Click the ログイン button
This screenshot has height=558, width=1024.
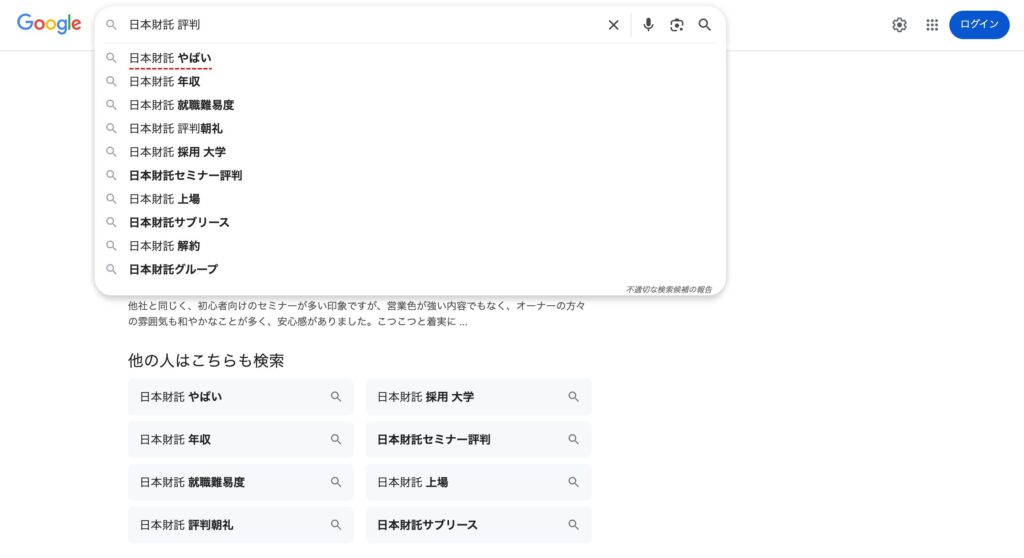[x=979, y=25]
